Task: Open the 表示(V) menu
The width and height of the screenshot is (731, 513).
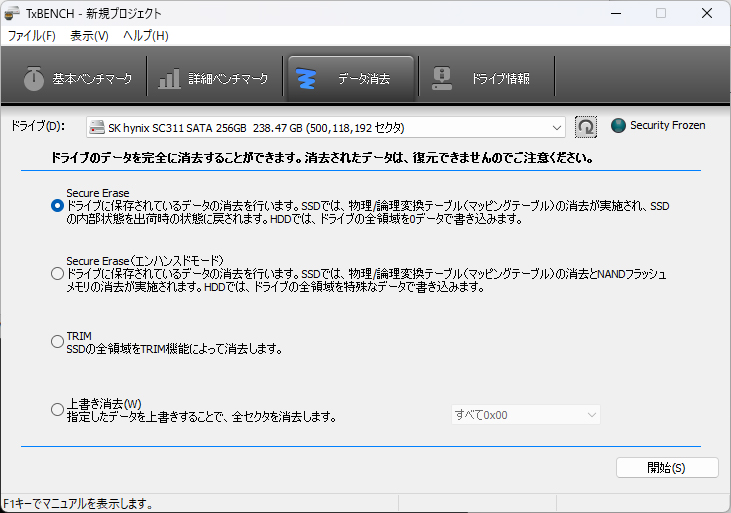Action: click(x=89, y=36)
